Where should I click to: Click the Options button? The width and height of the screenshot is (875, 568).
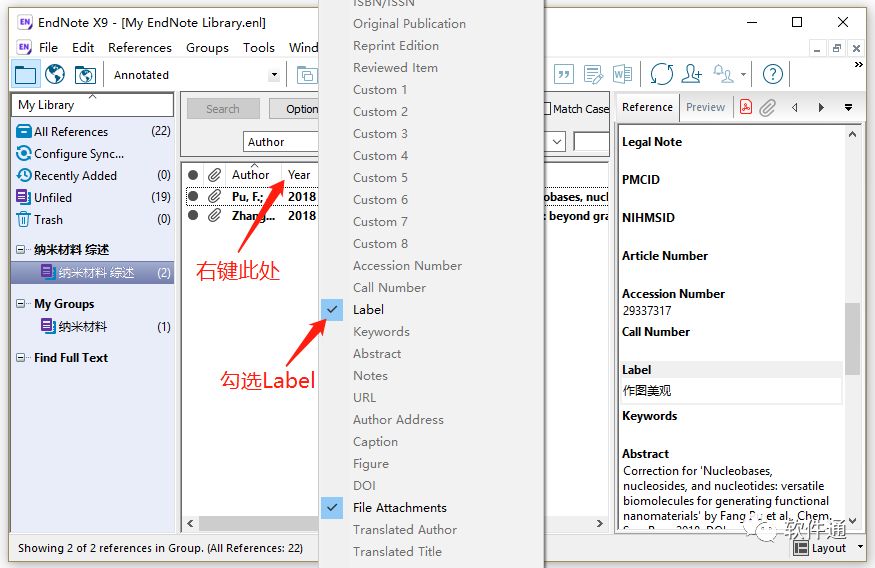(294, 109)
